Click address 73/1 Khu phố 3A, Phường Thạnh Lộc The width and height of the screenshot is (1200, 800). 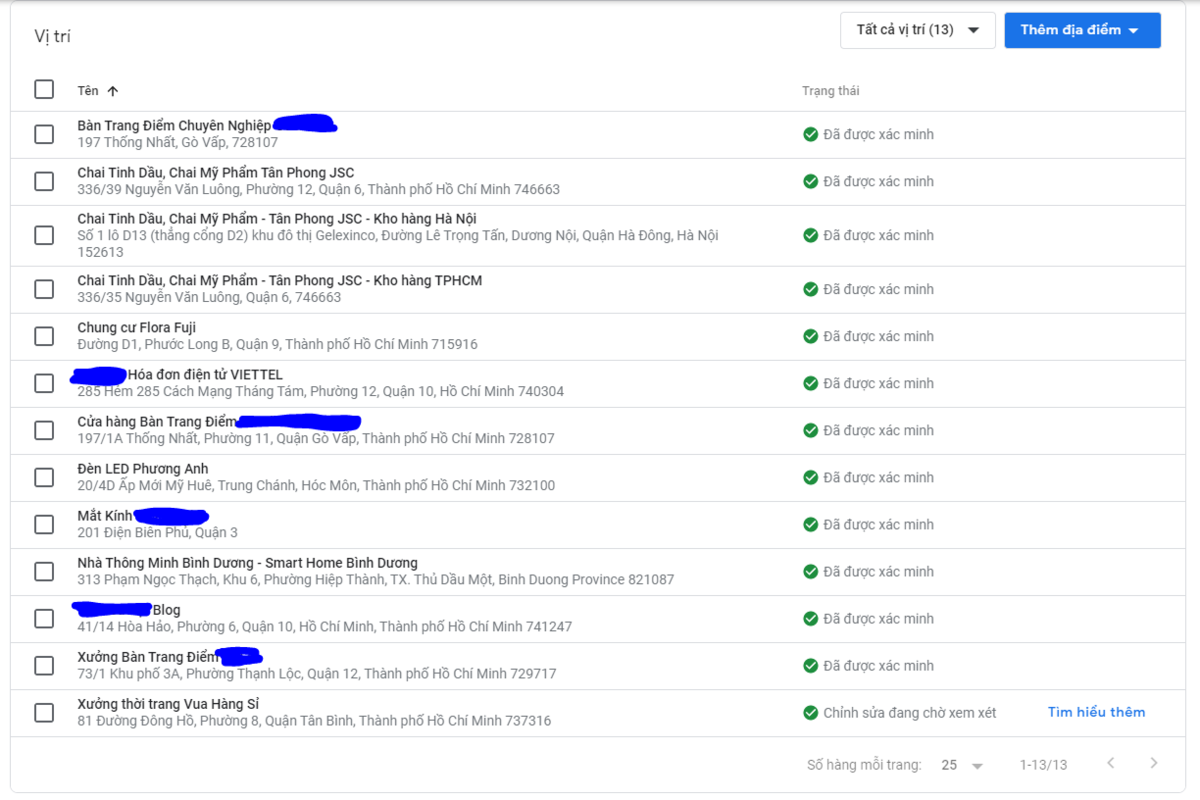[x=317, y=673]
